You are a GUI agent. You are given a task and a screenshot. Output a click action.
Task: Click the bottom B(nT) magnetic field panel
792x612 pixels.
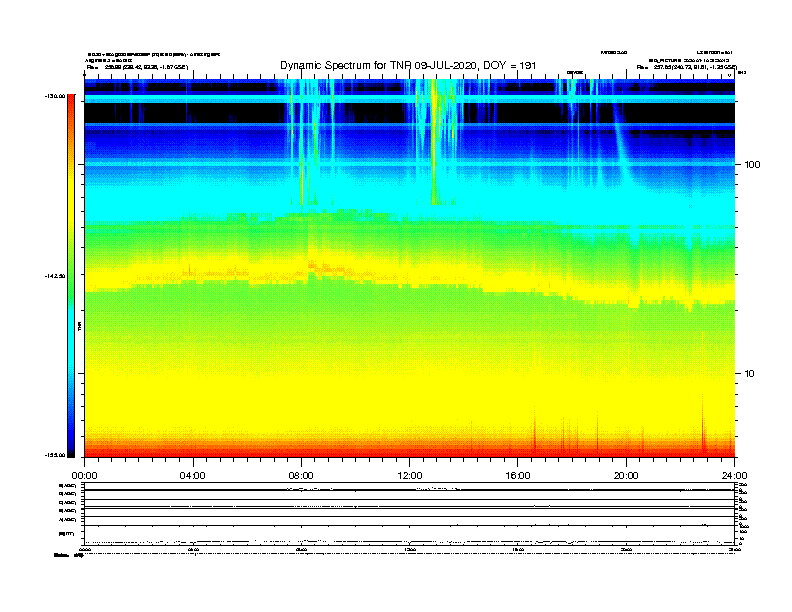pyautogui.click(x=409, y=534)
